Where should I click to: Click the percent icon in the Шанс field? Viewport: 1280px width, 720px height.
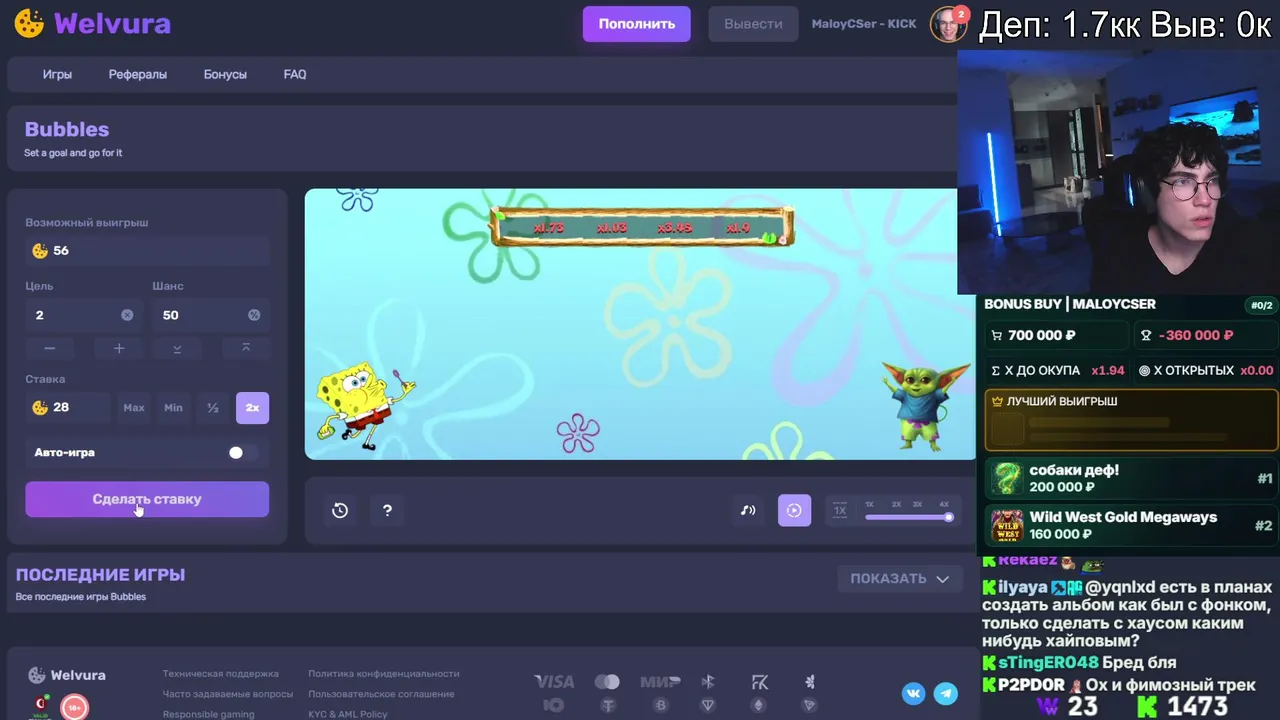(254, 315)
